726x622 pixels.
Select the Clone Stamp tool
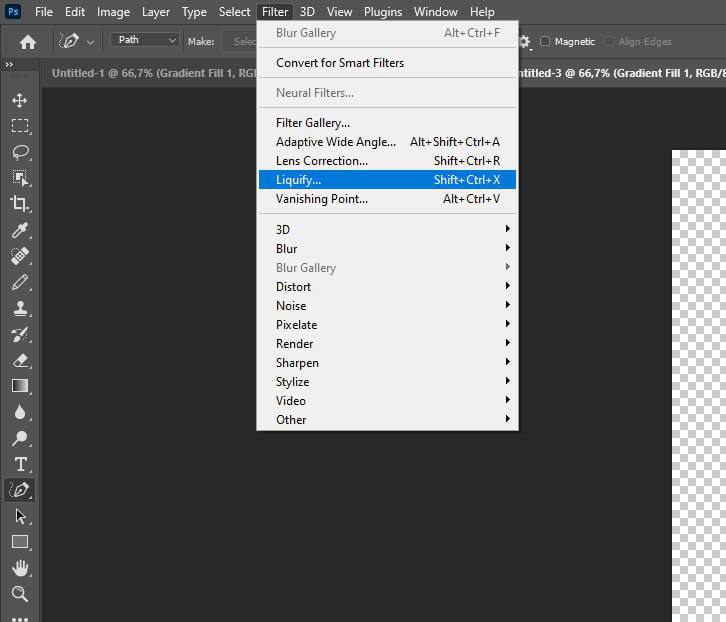[20, 308]
